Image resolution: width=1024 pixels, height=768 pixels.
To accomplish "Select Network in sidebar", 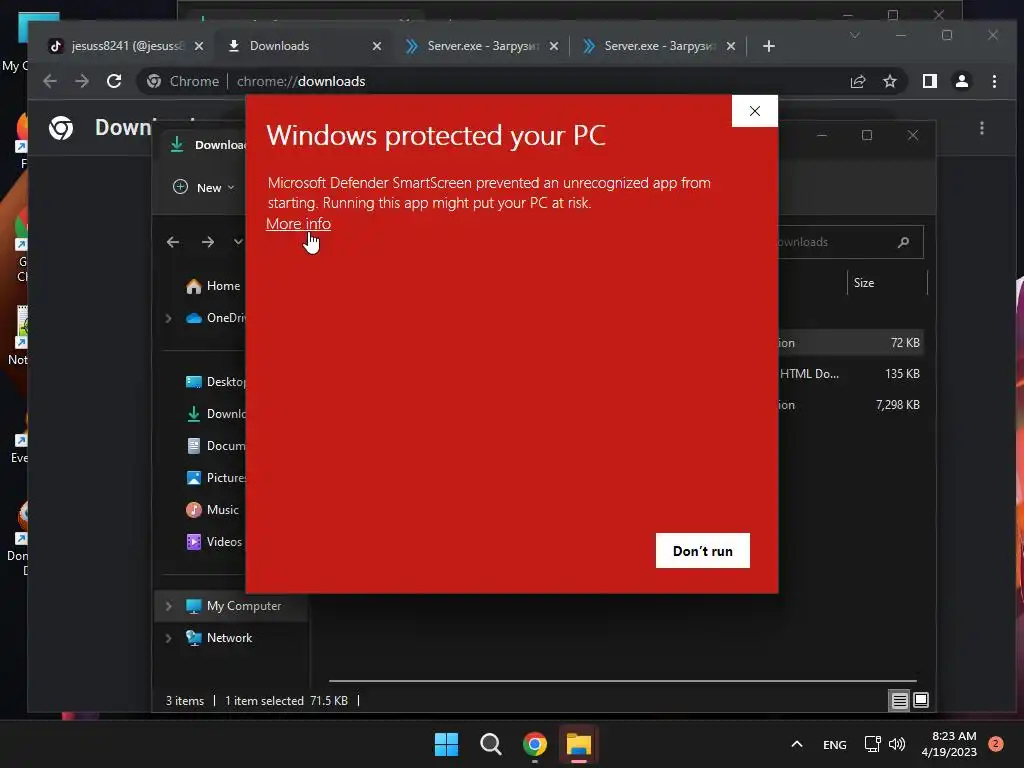I will pyautogui.click(x=219, y=638).
